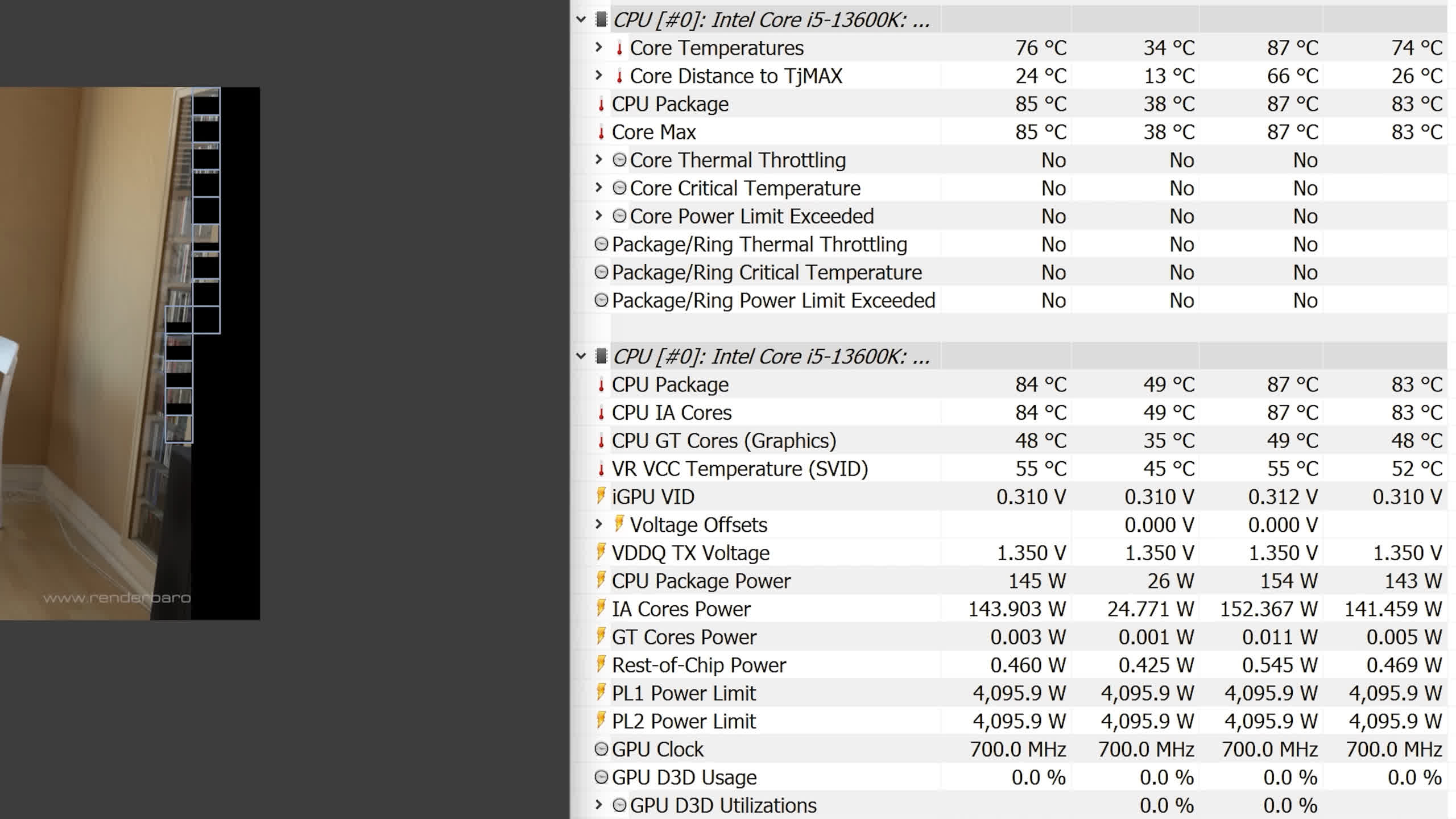The width and height of the screenshot is (1456, 819).
Task: Click the lightning icon beside PL1 Power Limit
Action: pos(601,692)
